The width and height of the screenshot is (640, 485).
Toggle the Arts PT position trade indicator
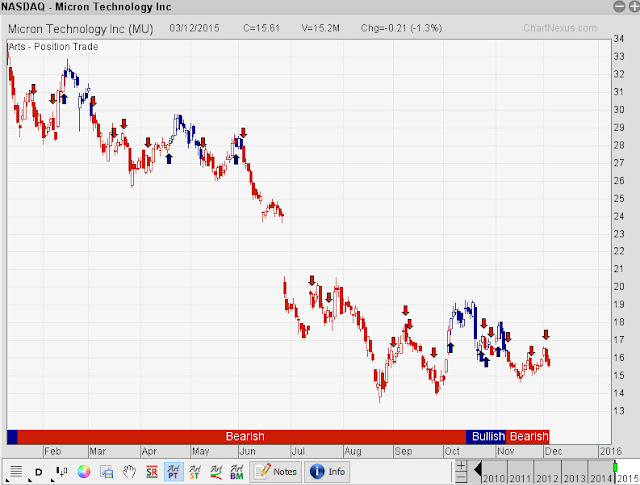(173, 472)
